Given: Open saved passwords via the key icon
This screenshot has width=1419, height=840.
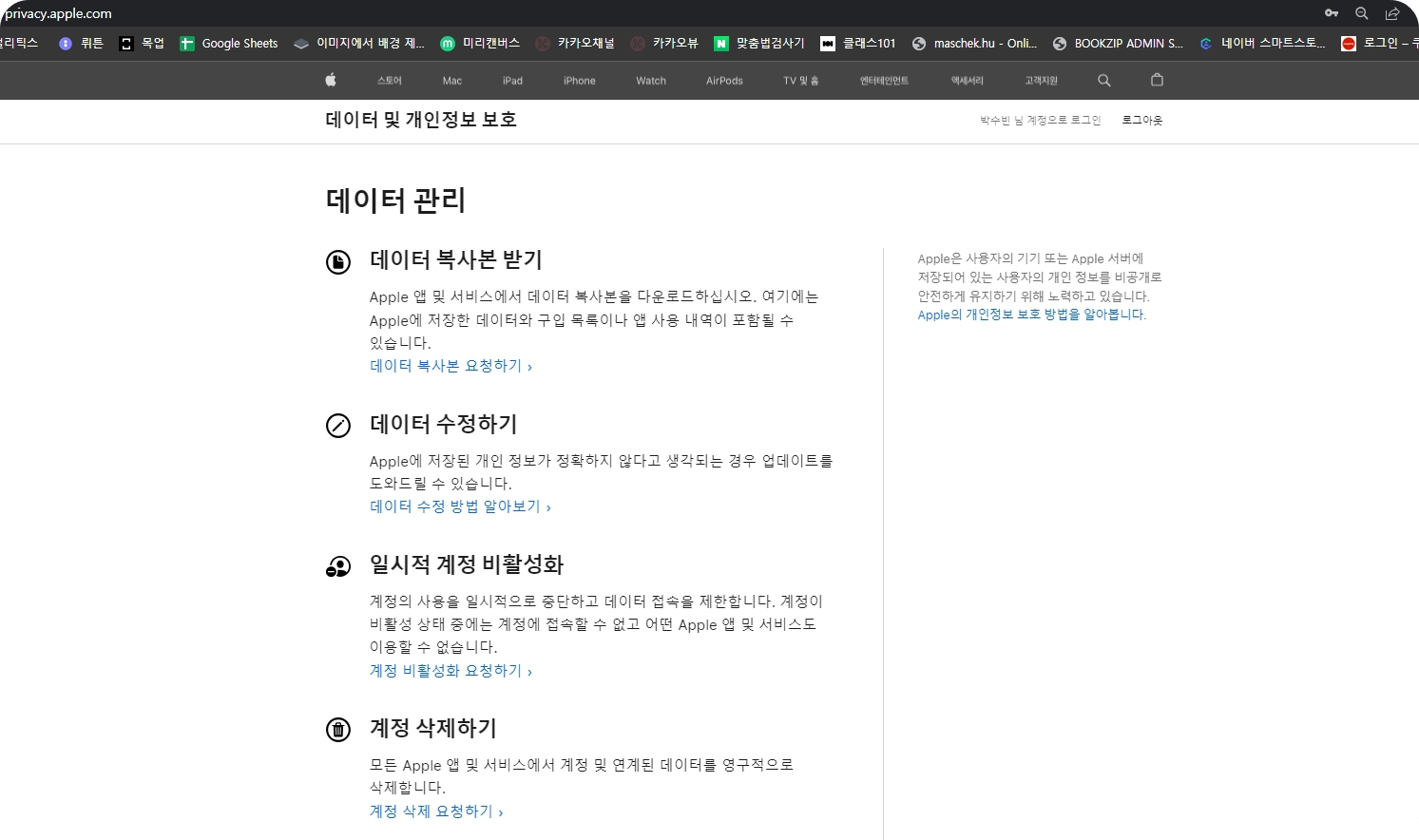Looking at the screenshot, I should click(x=1331, y=13).
